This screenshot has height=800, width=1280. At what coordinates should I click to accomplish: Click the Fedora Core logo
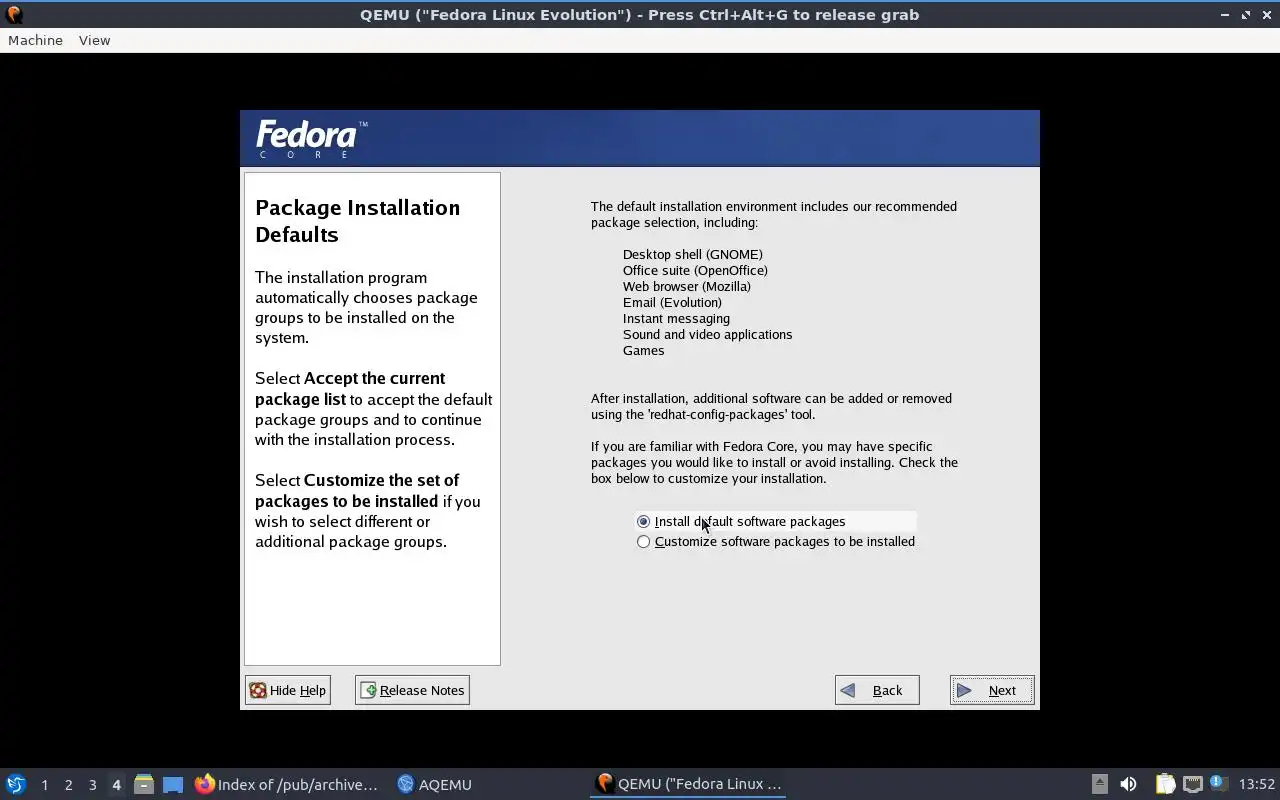[x=311, y=139]
